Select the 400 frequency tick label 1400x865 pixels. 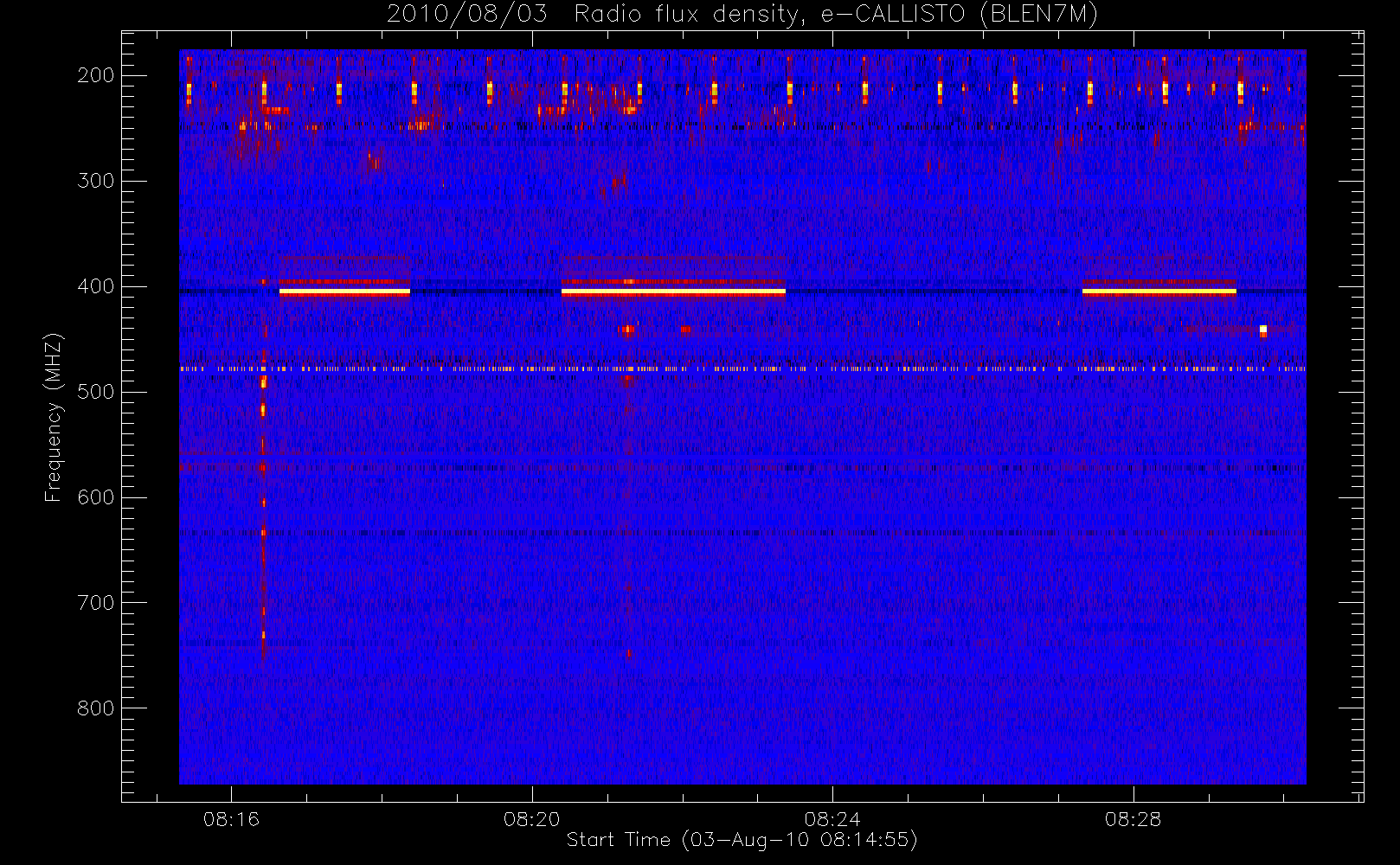tap(96, 286)
